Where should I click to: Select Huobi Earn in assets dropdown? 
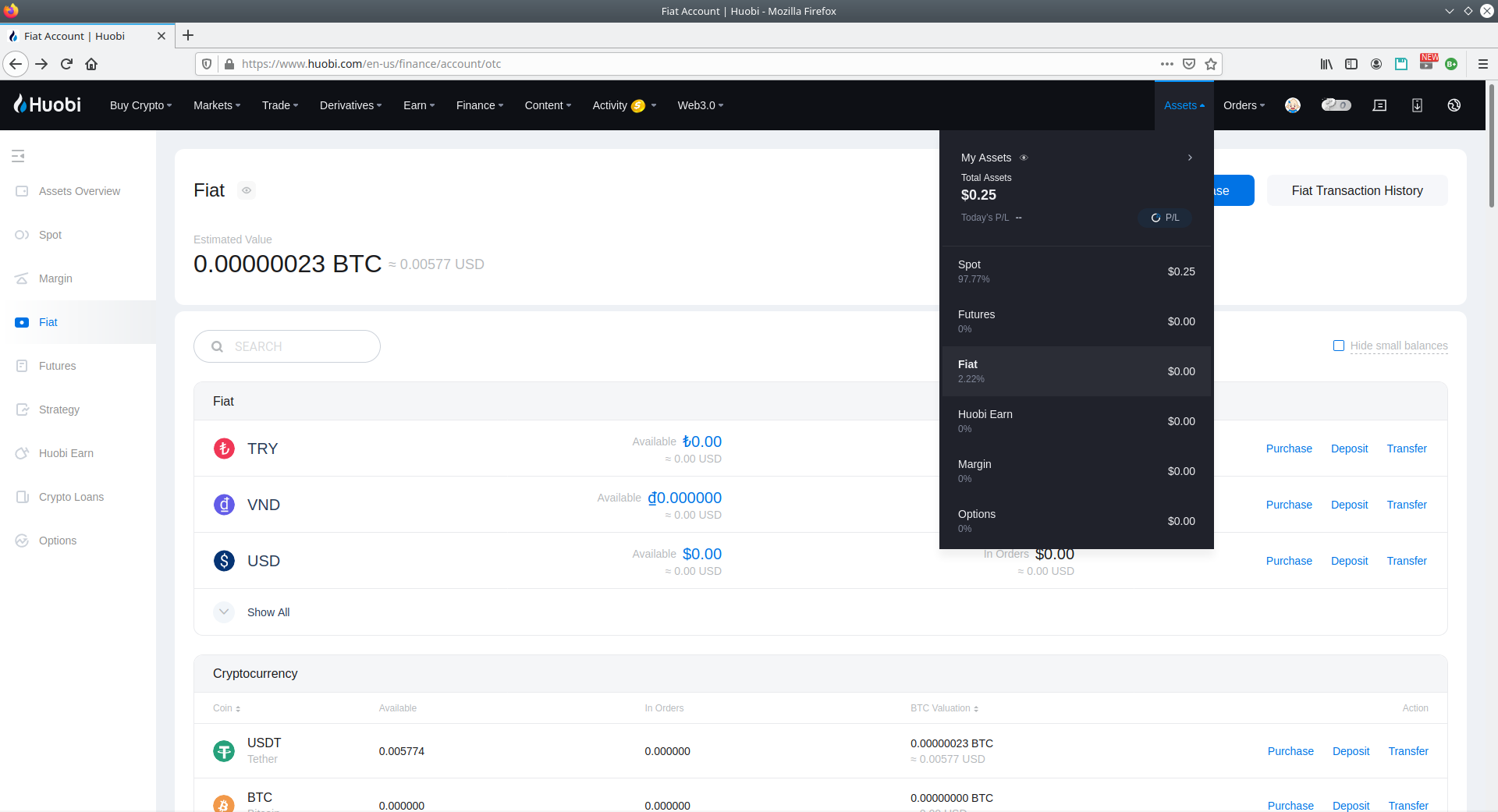(x=1077, y=421)
